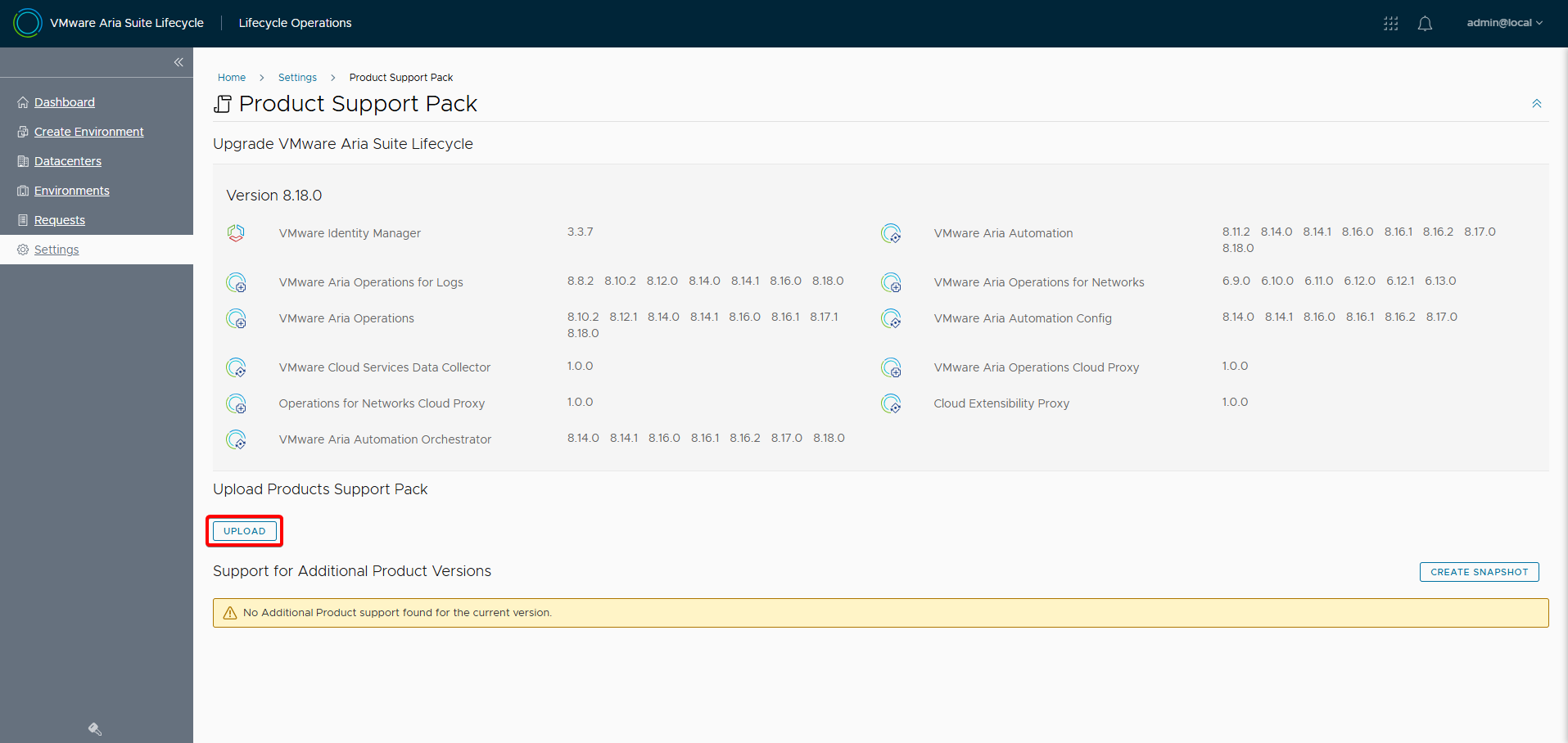
Task: Click the Aria Operations for Networks icon
Action: click(x=891, y=283)
